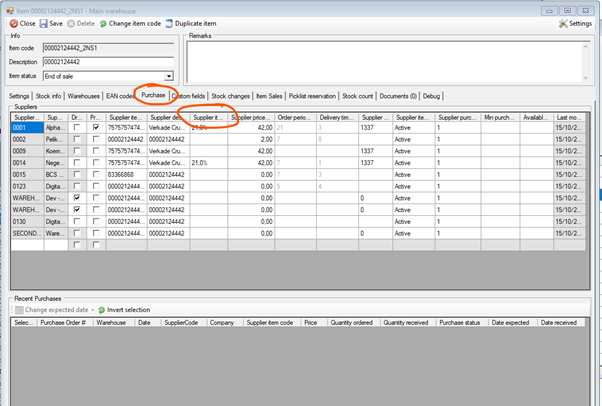Click the Invert selection icon
602x406 pixels.
(101, 310)
